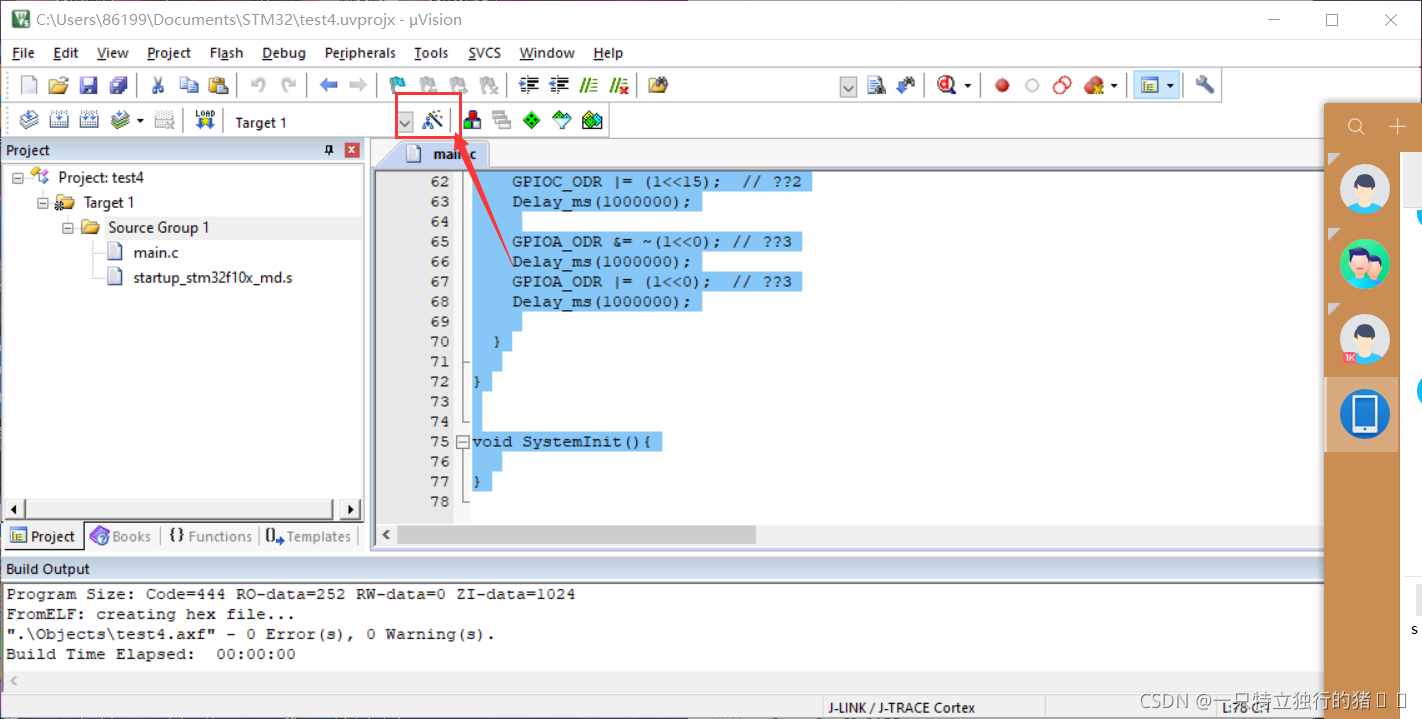The height and width of the screenshot is (719, 1422).
Task: Disable all breakpoints with double circle icon
Action: pos(1062,85)
